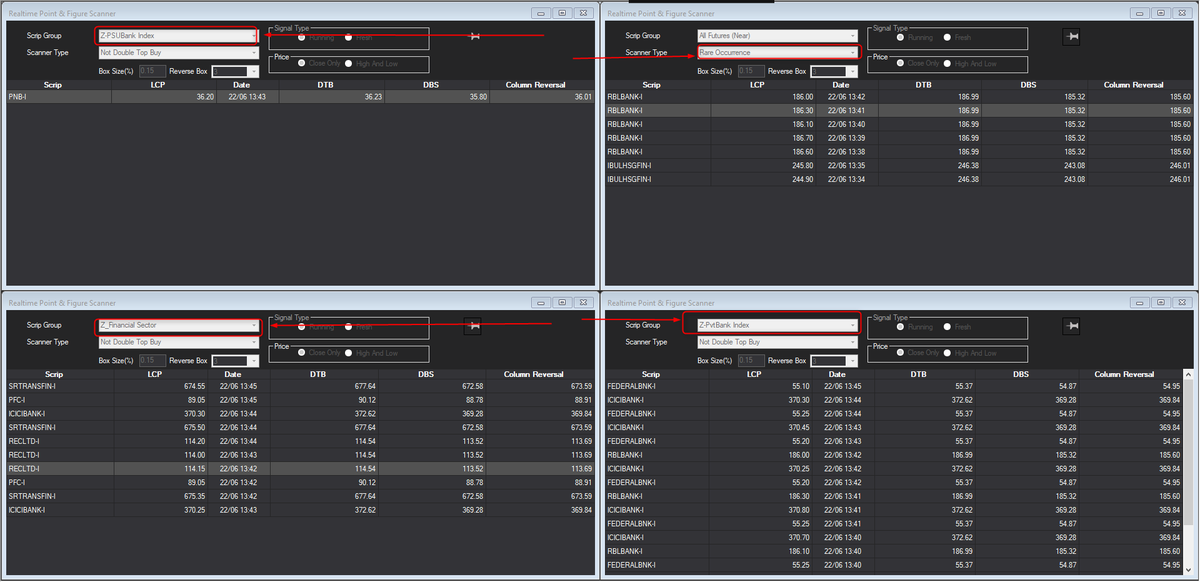Click Column Reversal header in the All Futures (Near) scanner
This screenshot has width=1200, height=582.
pyautogui.click(x=1134, y=85)
